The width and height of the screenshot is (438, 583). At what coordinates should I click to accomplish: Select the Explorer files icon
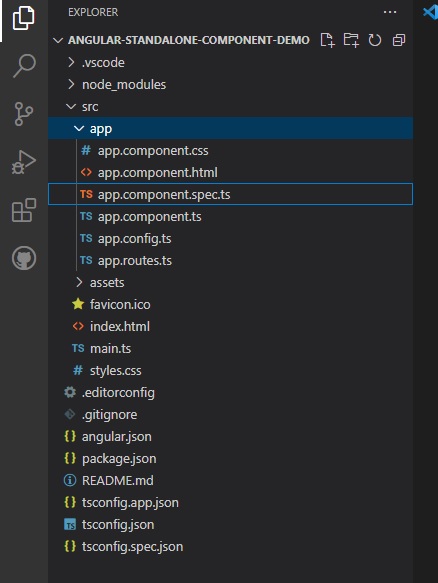pyautogui.click(x=24, y=18)
